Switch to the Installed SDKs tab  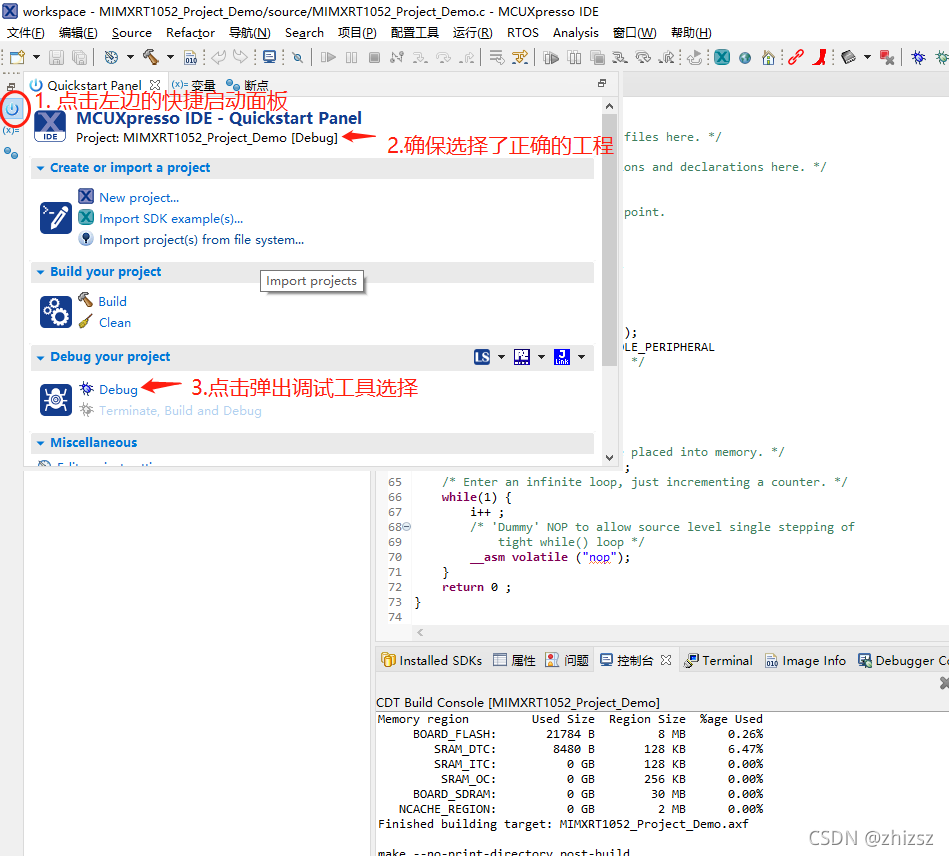pyautogui.click(x=432, y=660)
